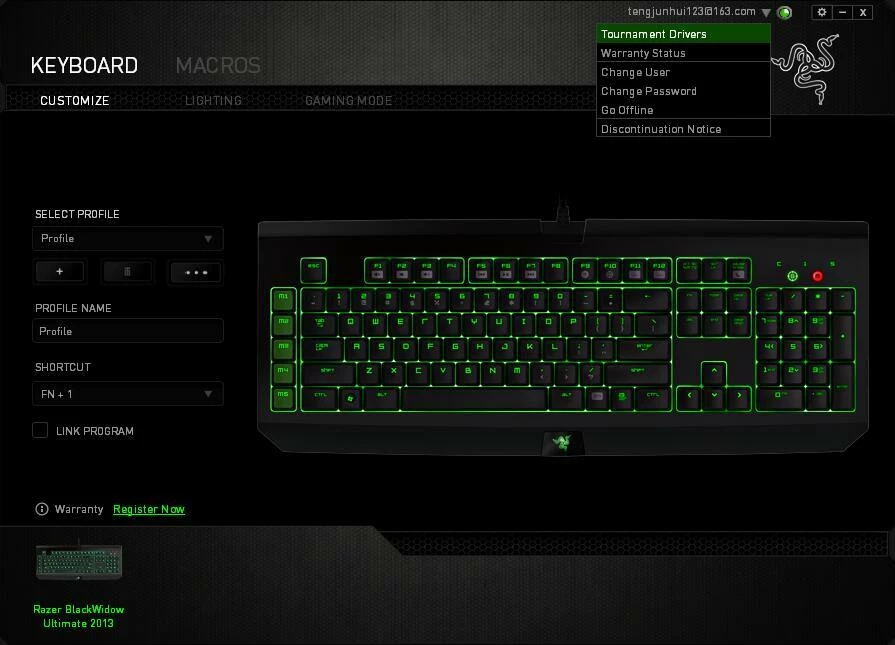Switch to the Macros tab
The width and height of the screenshot is (895, 645).
point(218,65)
